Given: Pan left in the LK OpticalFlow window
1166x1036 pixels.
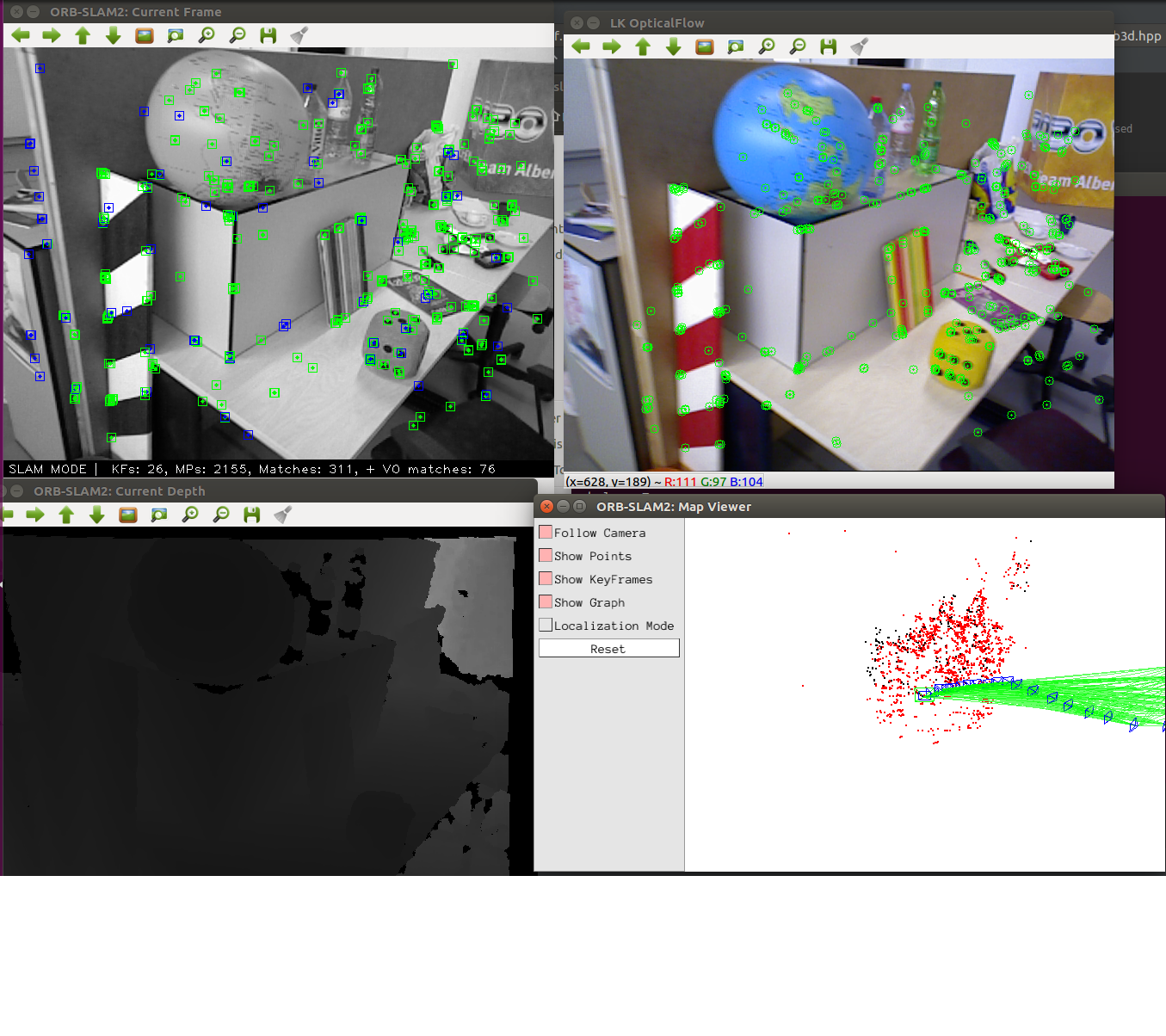Looking at the screenshot, I should (581, 46).
